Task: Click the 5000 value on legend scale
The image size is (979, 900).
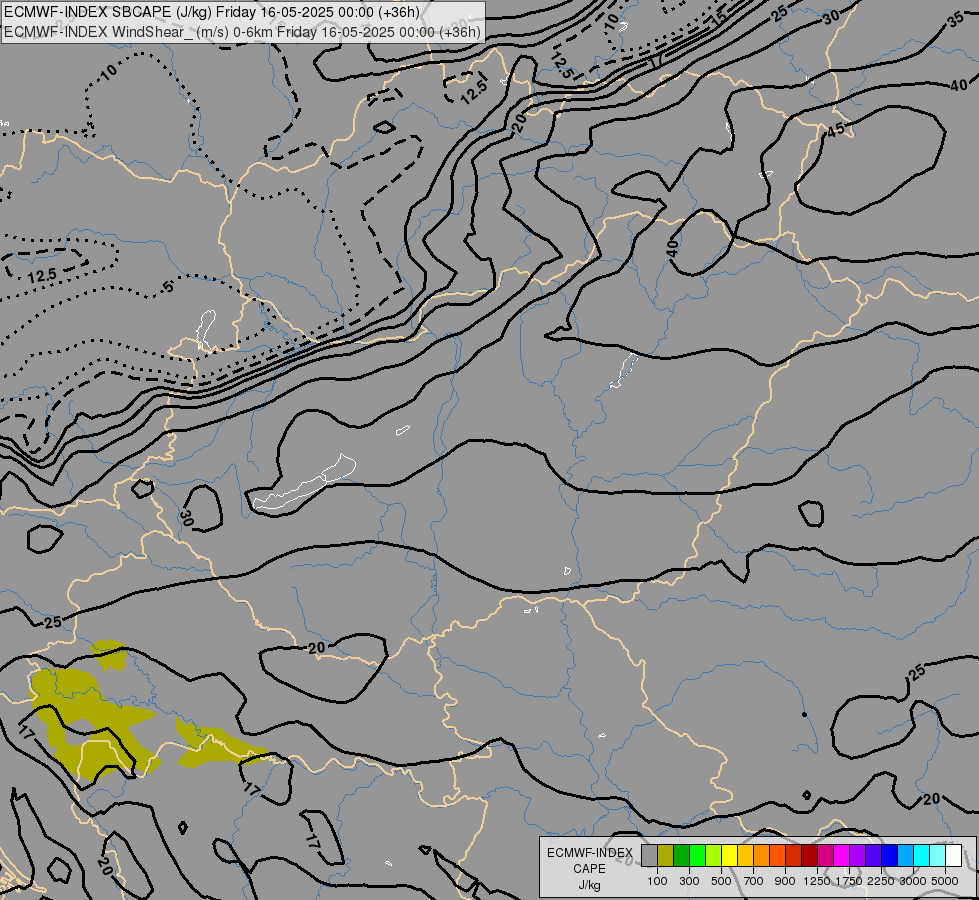Action: pos(945,881)
